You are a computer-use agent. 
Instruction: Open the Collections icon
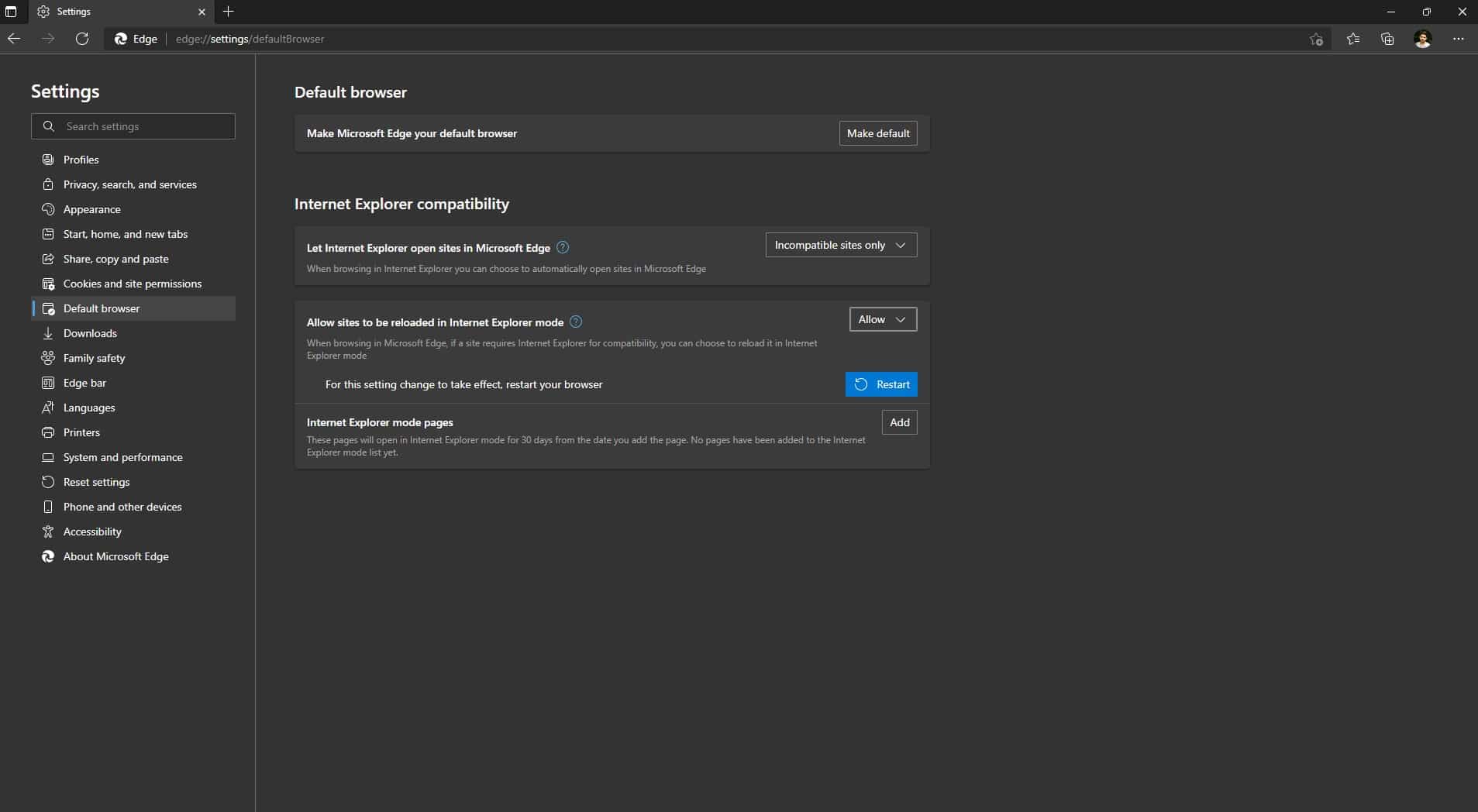click(1387, 39)
